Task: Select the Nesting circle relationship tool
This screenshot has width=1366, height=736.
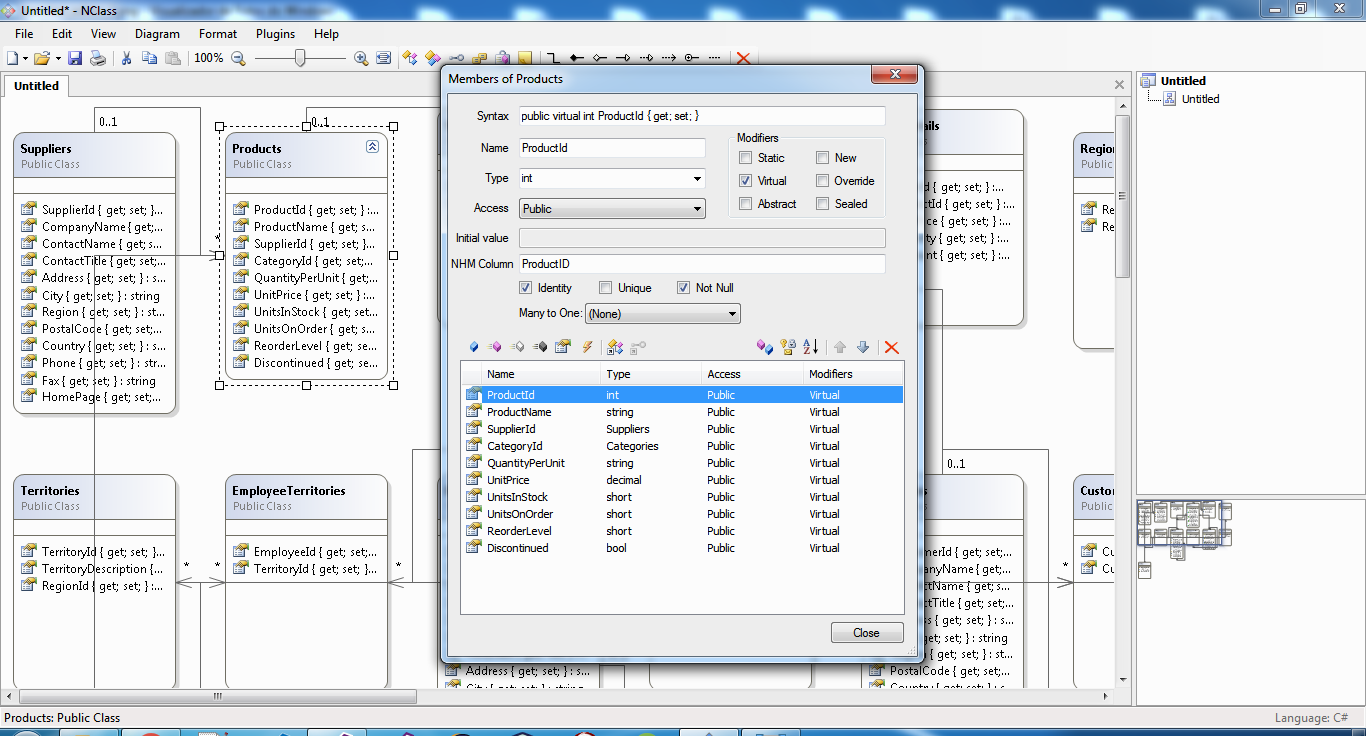Action: (691, 58)
